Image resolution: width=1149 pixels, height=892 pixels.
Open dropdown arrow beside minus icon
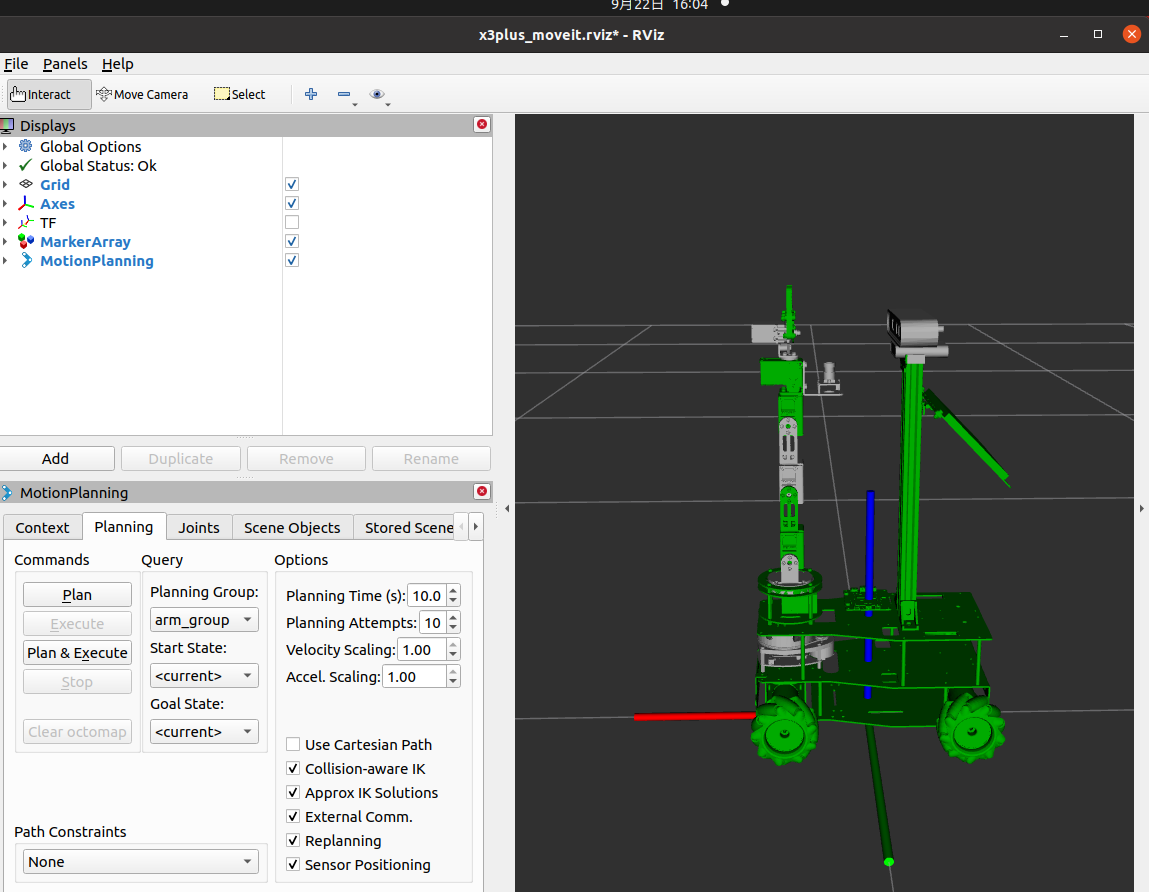pos(355,105)
